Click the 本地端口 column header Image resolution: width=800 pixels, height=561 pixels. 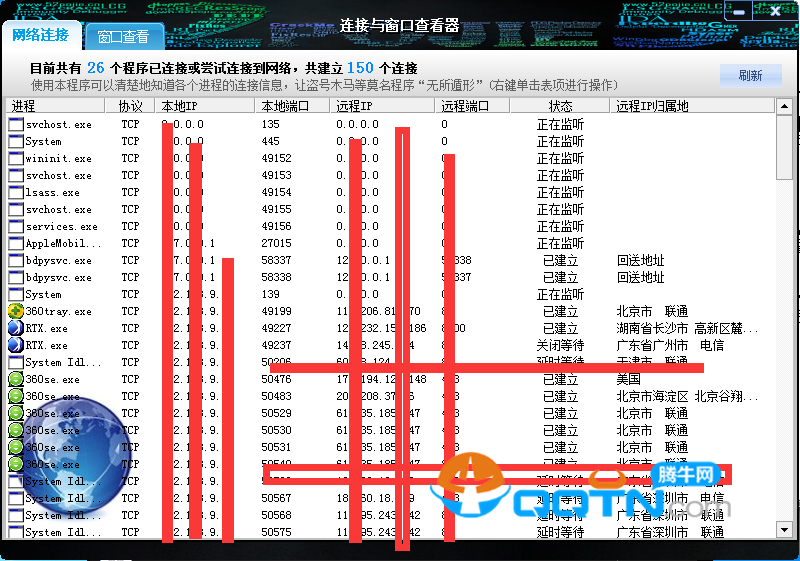pos(291,106)
